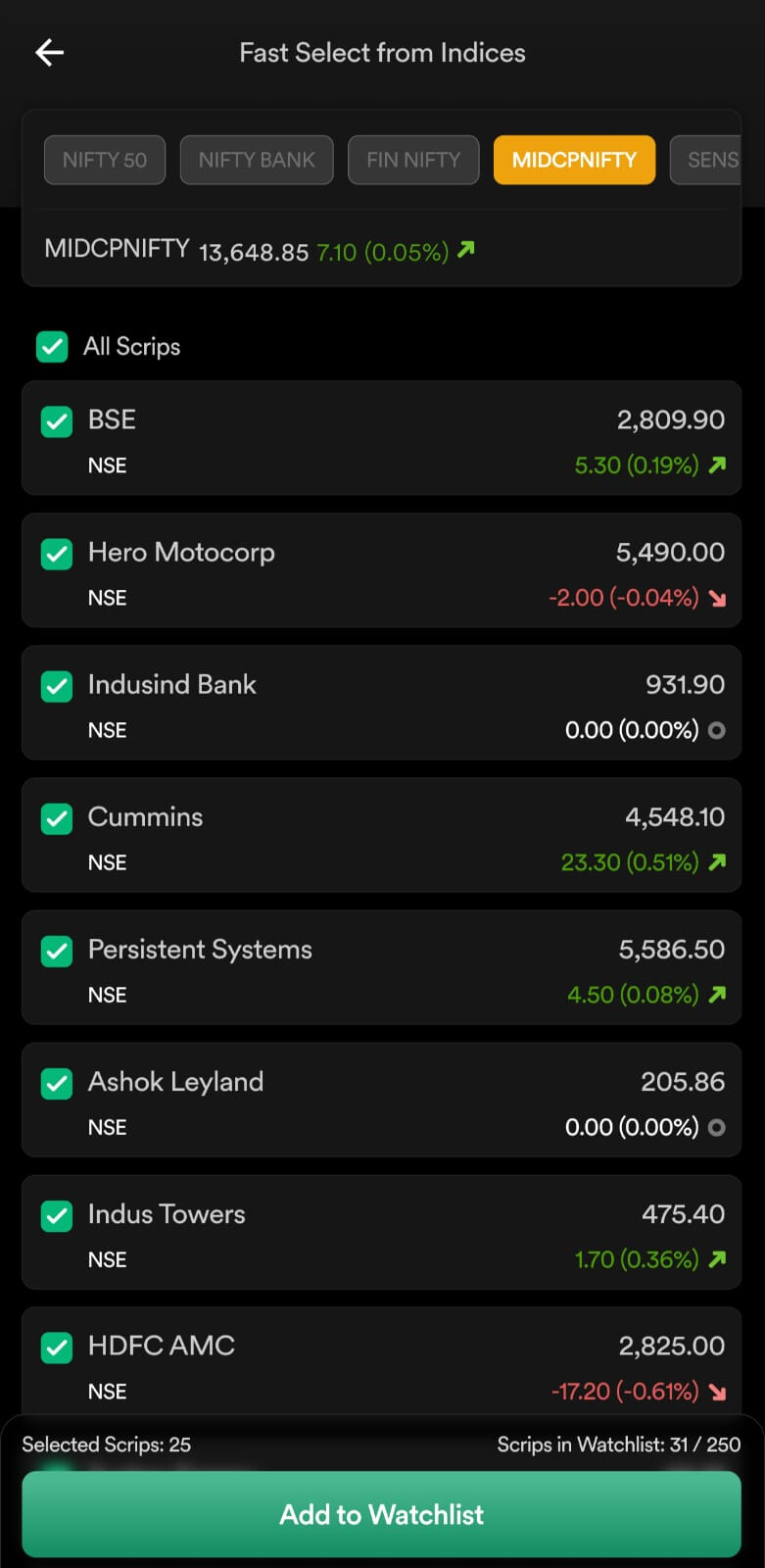Tap the green up-arrow on BSE row
The image size is (765, 1568).
click(718, 465)
